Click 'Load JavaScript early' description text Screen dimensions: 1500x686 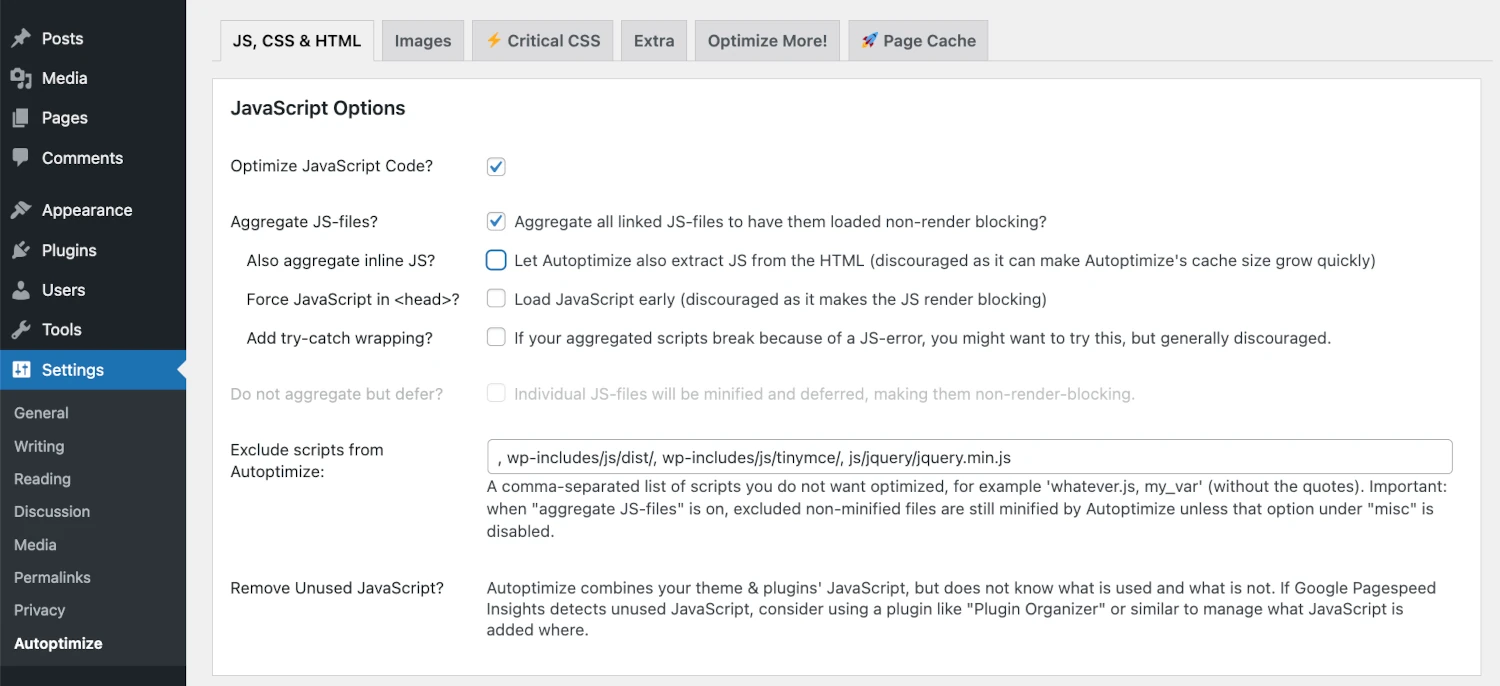[780, 299]
